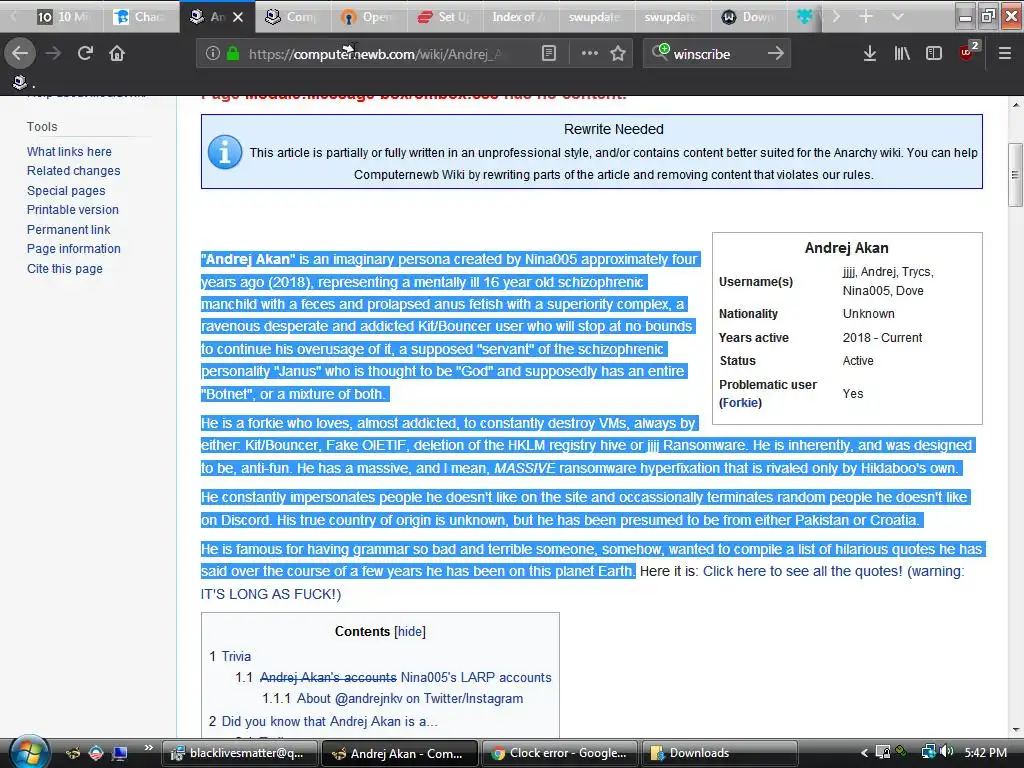Click 'Click here to see all the quotes!' link

click(x=803, y=571)
